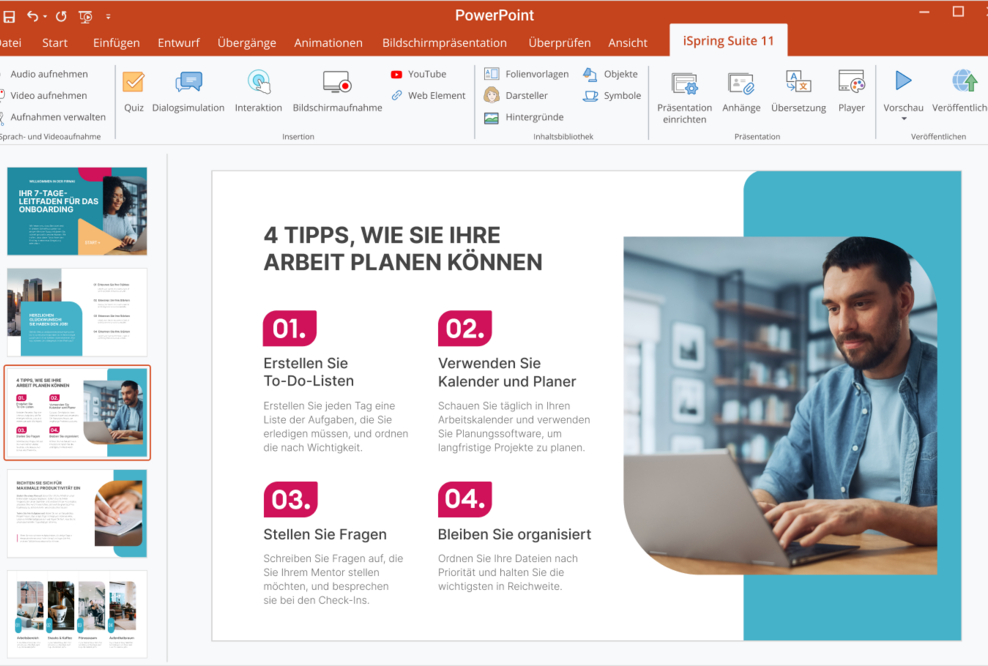
Task: Insert a Dialogsimulation
Action: tap(188, 89)
